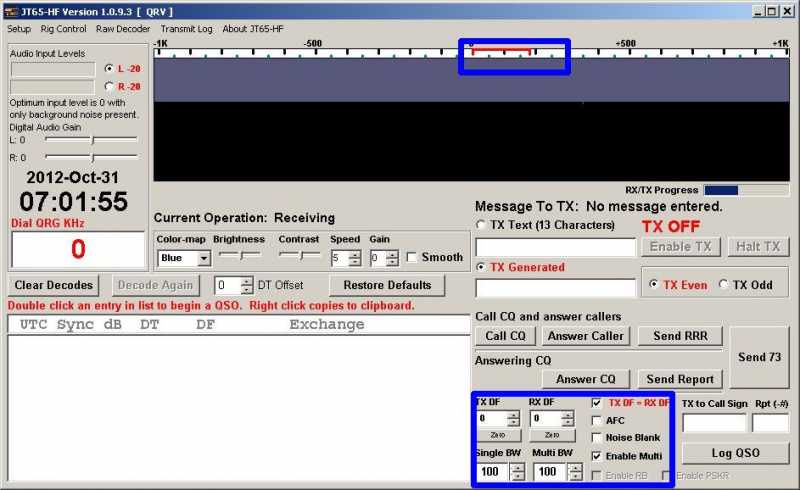800x490 pixels.
Task: Click Zero button under RX DF
Action: (x=552, y=435)
